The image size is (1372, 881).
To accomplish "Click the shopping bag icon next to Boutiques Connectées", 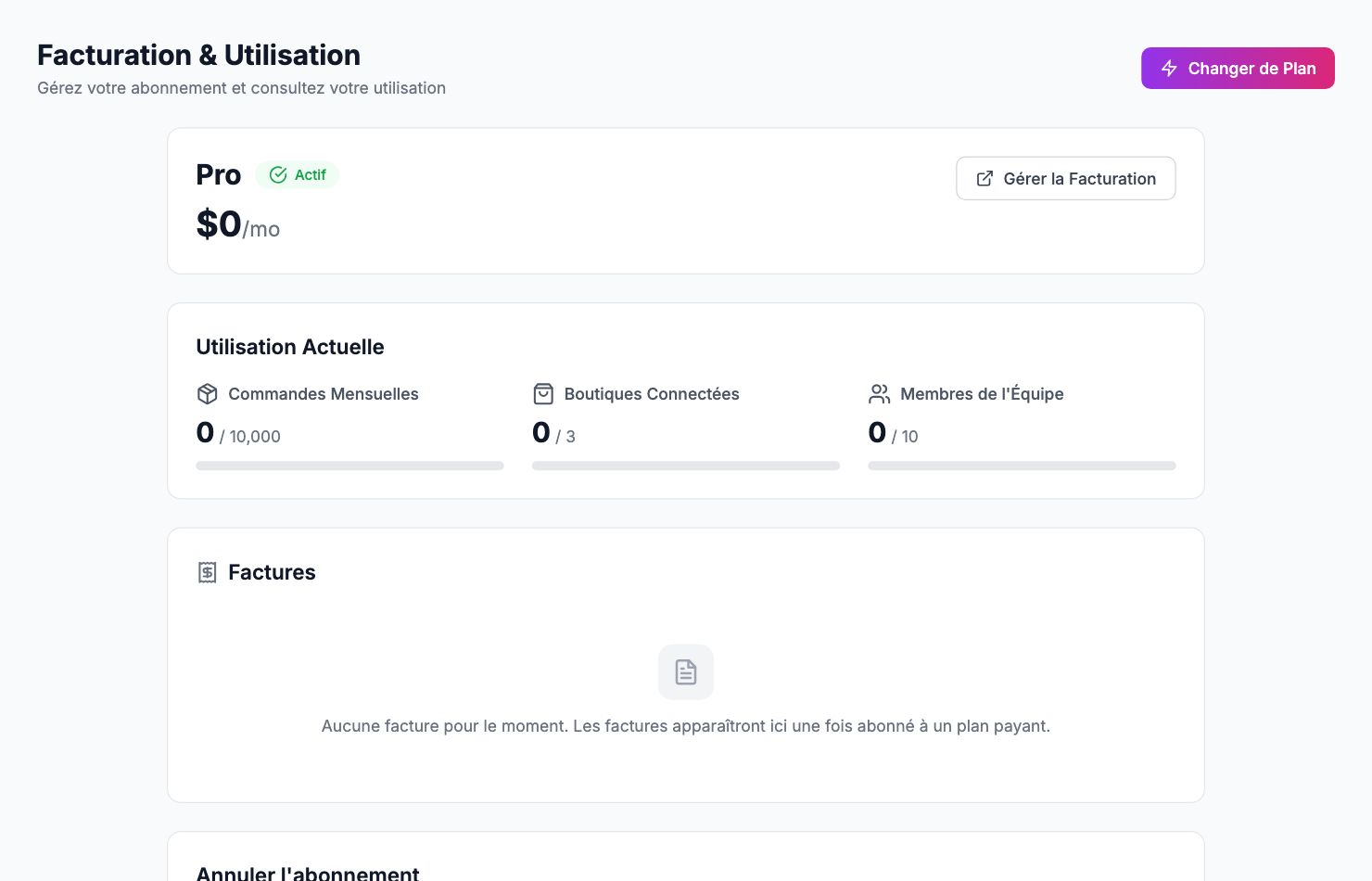I will [543, 394].
